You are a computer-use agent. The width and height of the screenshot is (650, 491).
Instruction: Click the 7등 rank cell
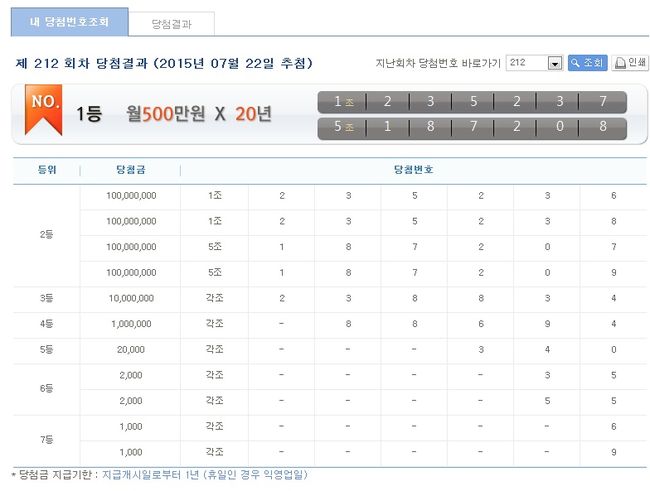click(x=46, y=440)
